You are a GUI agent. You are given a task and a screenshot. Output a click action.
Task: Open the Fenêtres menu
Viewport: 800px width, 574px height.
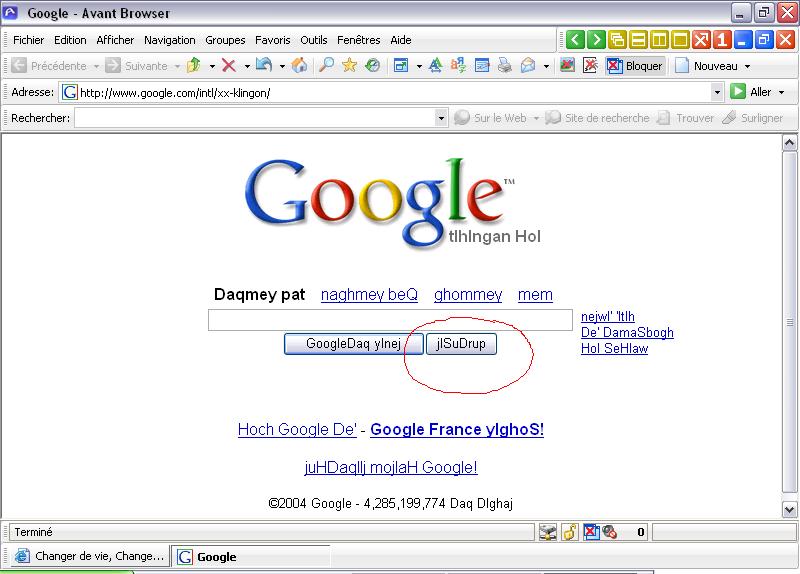[358, 40]
